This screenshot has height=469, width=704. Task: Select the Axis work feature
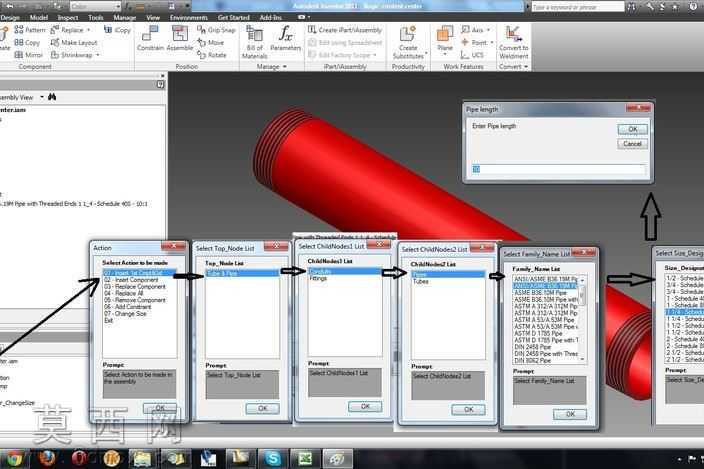click(x=472, y=30)
